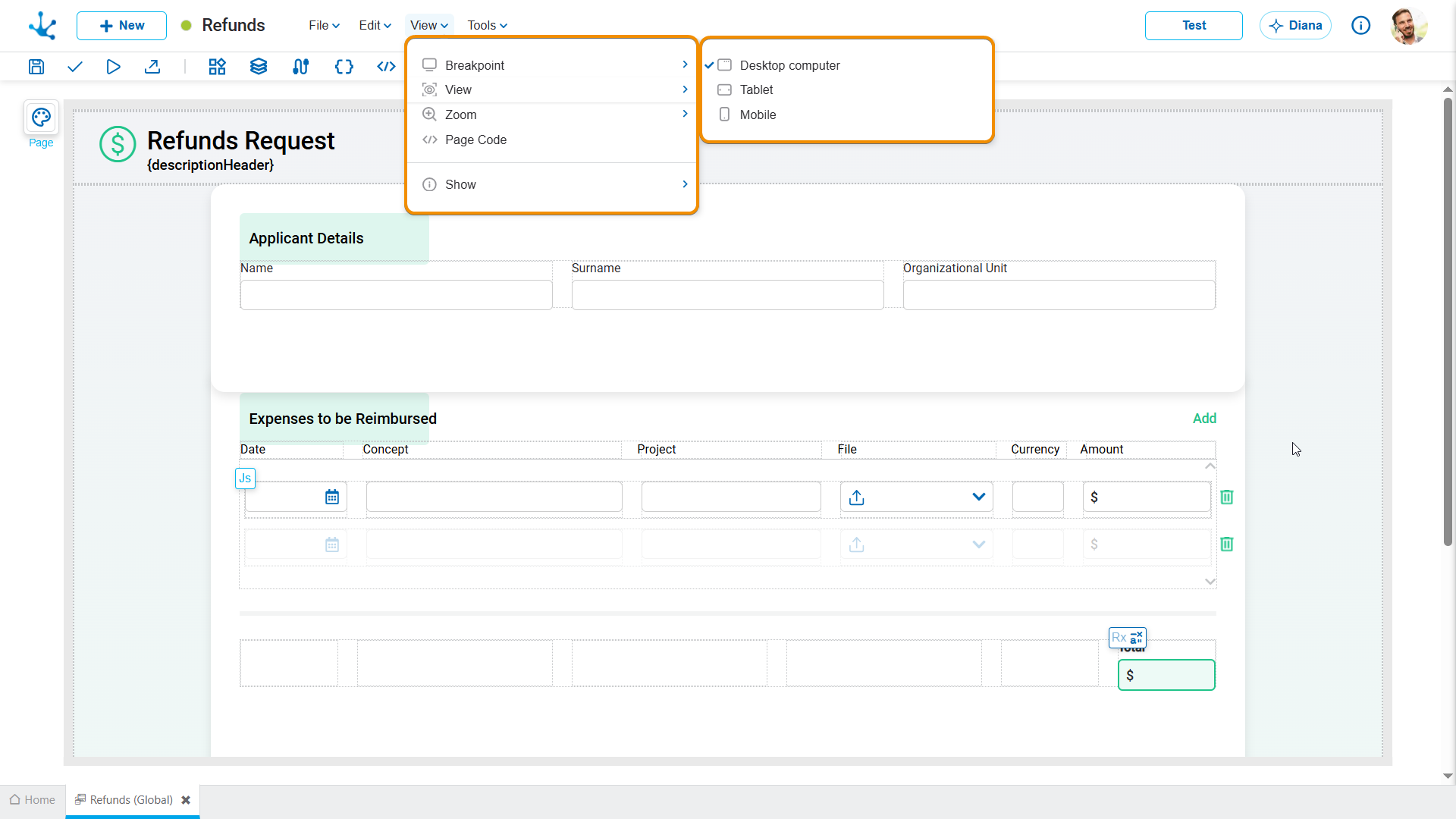The height and width of the screenshot is (819, 1456).
Task: Click the info icon near avatar
Action: click(1361, 26)
